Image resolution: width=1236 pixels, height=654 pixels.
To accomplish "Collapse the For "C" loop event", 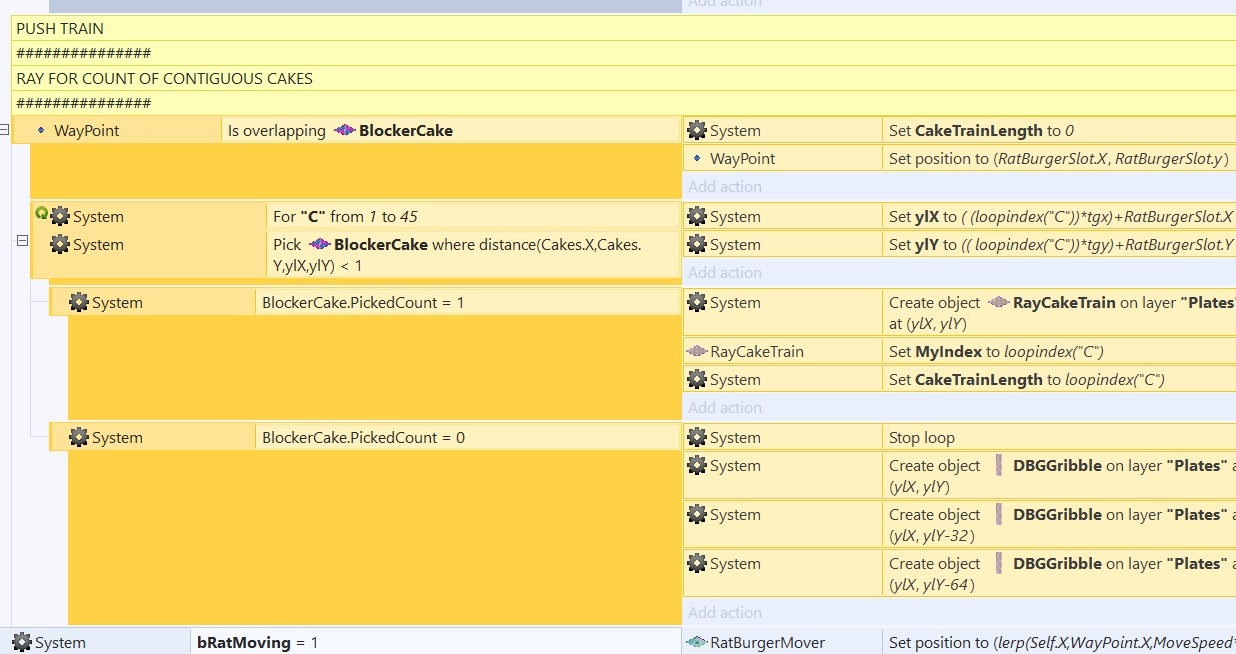I will tap(22, 240).
